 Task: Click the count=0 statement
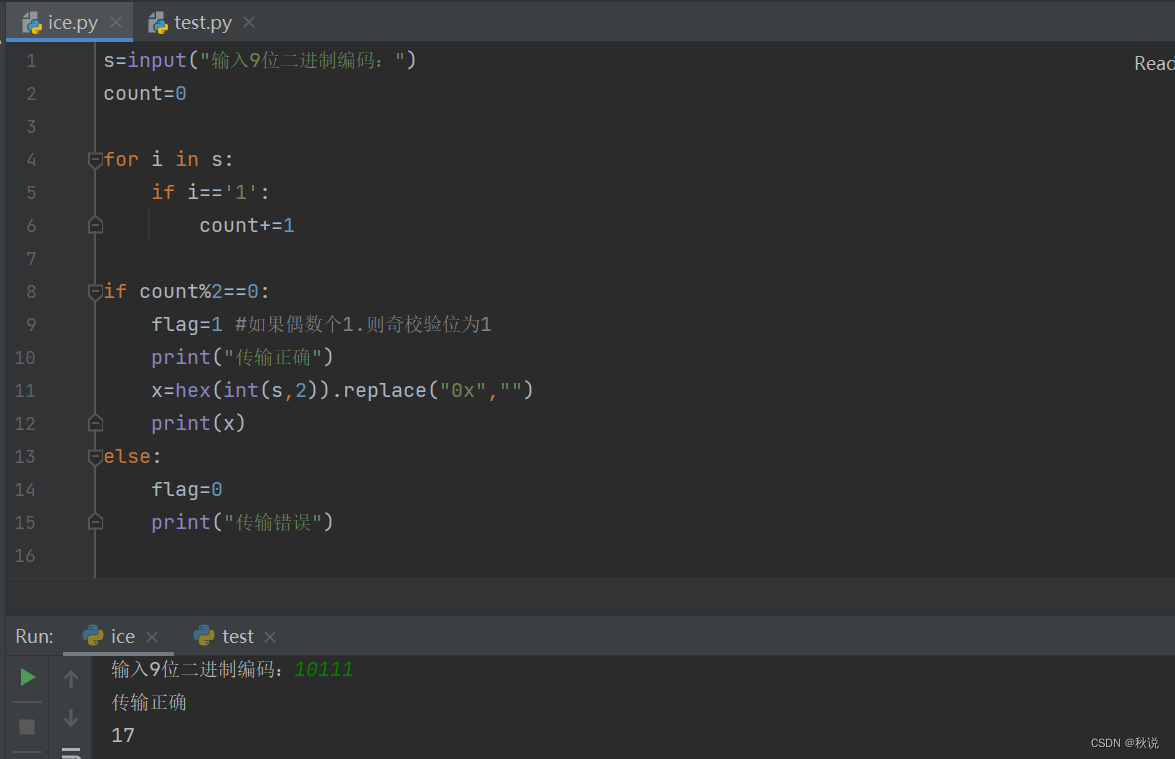[x=145, y=93]
